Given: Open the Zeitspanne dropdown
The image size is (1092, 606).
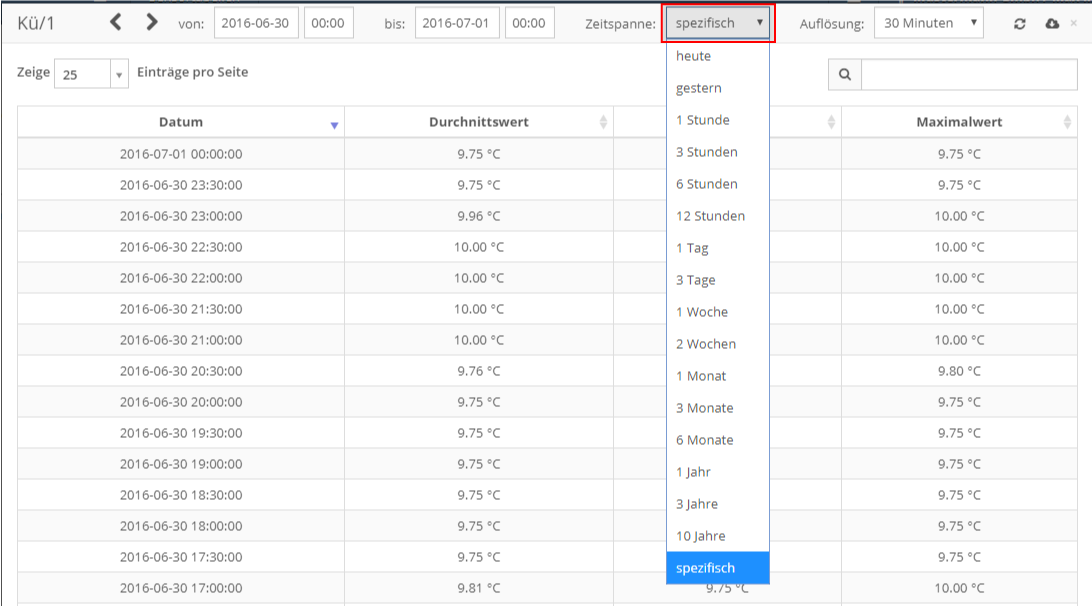Looking at the screenshot, I should coord(718,23).
